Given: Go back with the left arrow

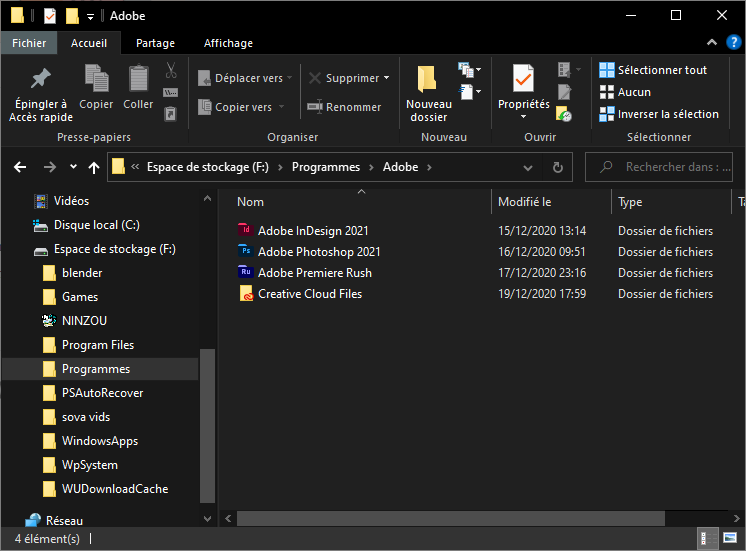Looking at the screenshot, I should pyautogui.click(x=20, y=167).
